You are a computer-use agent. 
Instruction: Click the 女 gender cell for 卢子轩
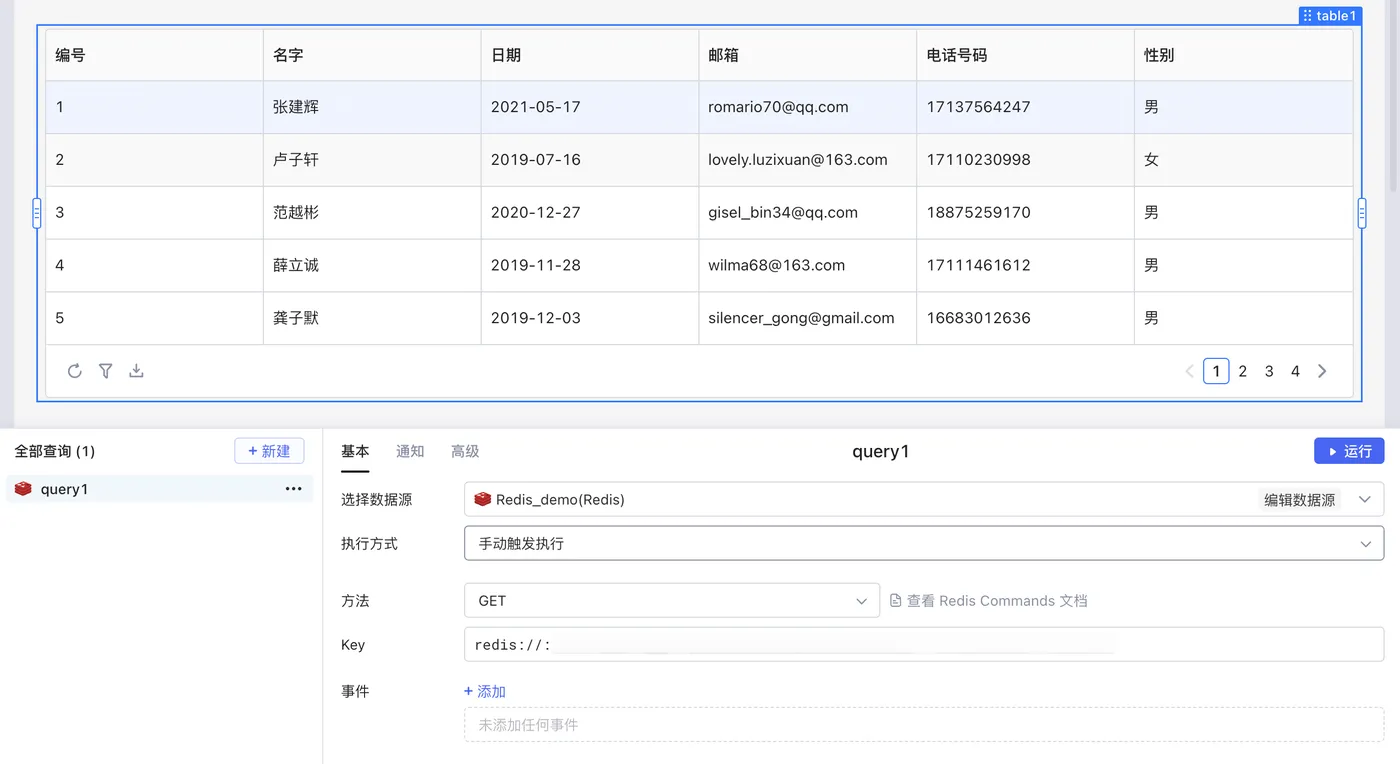1244,160
